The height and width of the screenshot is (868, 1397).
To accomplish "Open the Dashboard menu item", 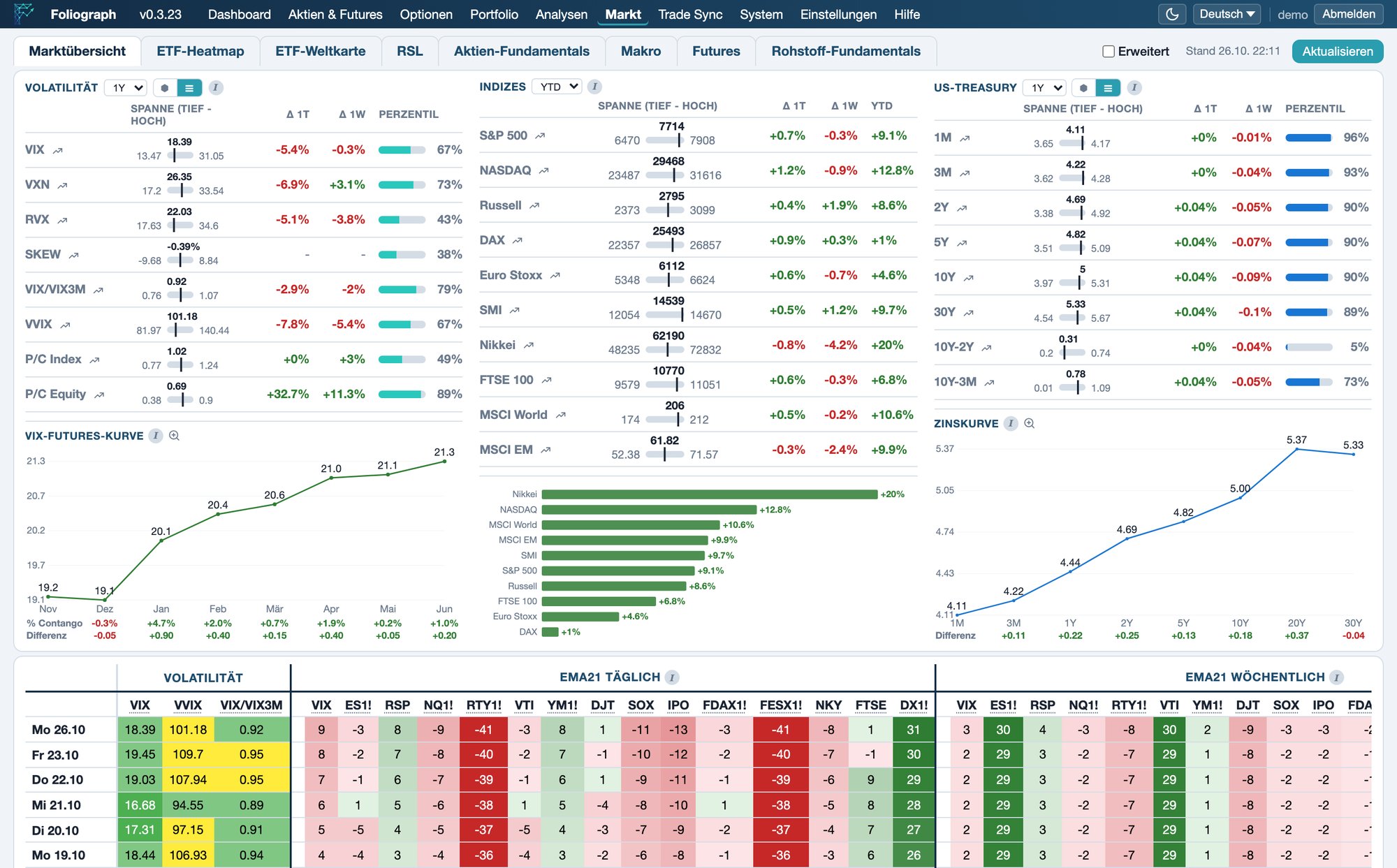I will coord(239,14).
